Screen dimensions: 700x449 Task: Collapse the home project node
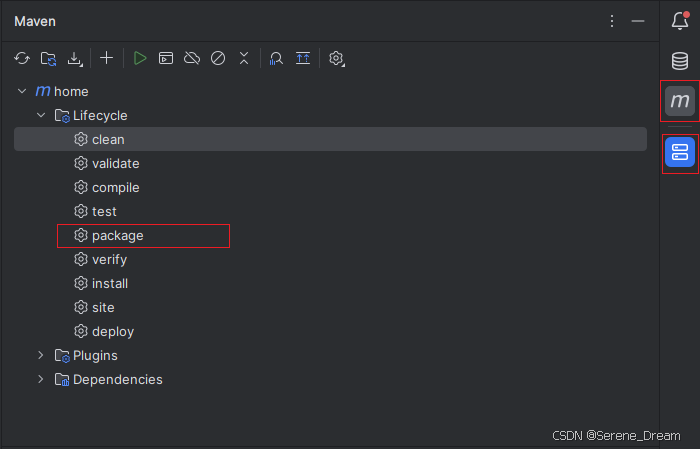(x=22, y=91)
